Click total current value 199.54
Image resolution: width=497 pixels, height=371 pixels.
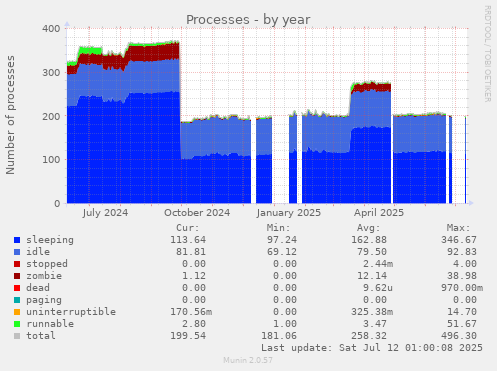(188, 336)
